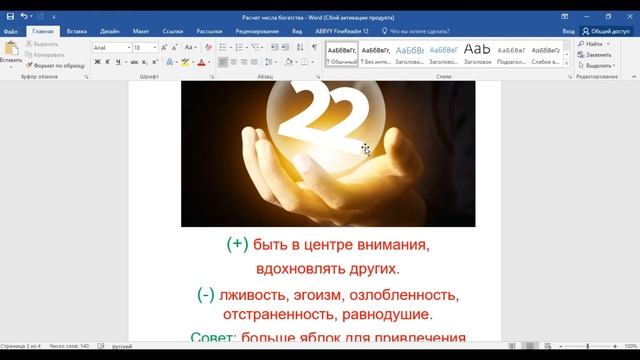The image size is (640, 360).
Task: Click Replace (Заменить) button
Action: pyautogui.click(x=595, y=54)
